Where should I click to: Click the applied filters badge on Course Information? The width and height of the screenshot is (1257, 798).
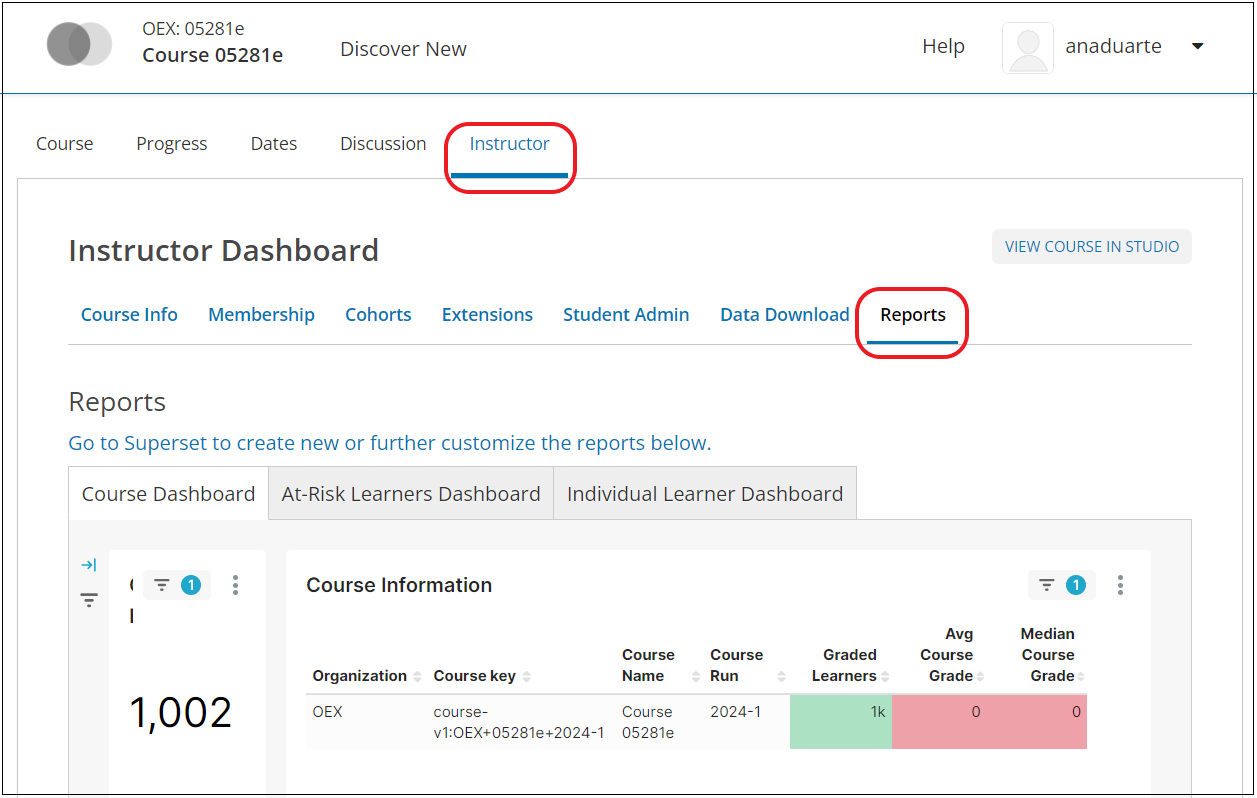[x=1061, y=585]
